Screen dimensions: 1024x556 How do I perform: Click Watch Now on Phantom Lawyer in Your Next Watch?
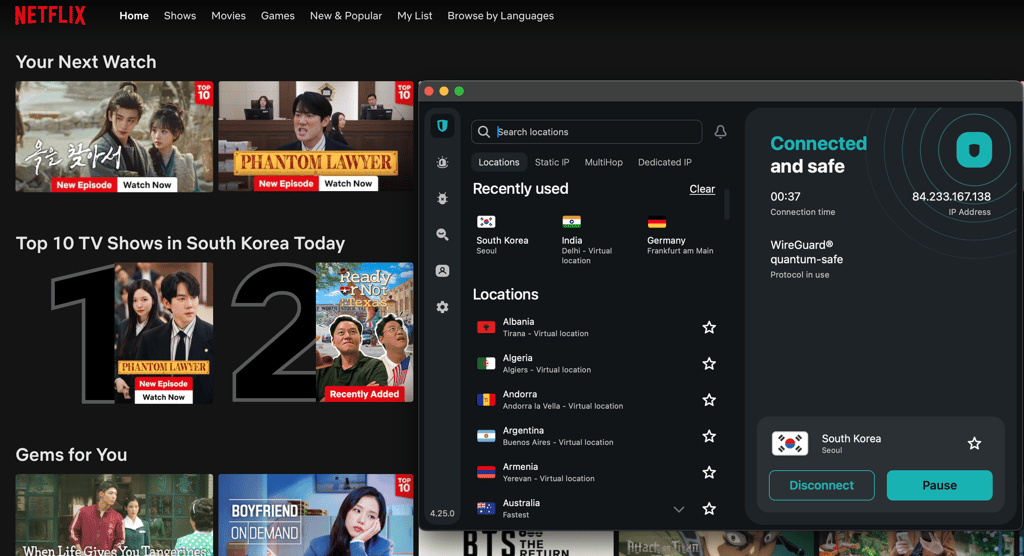(x=348, y=184)
